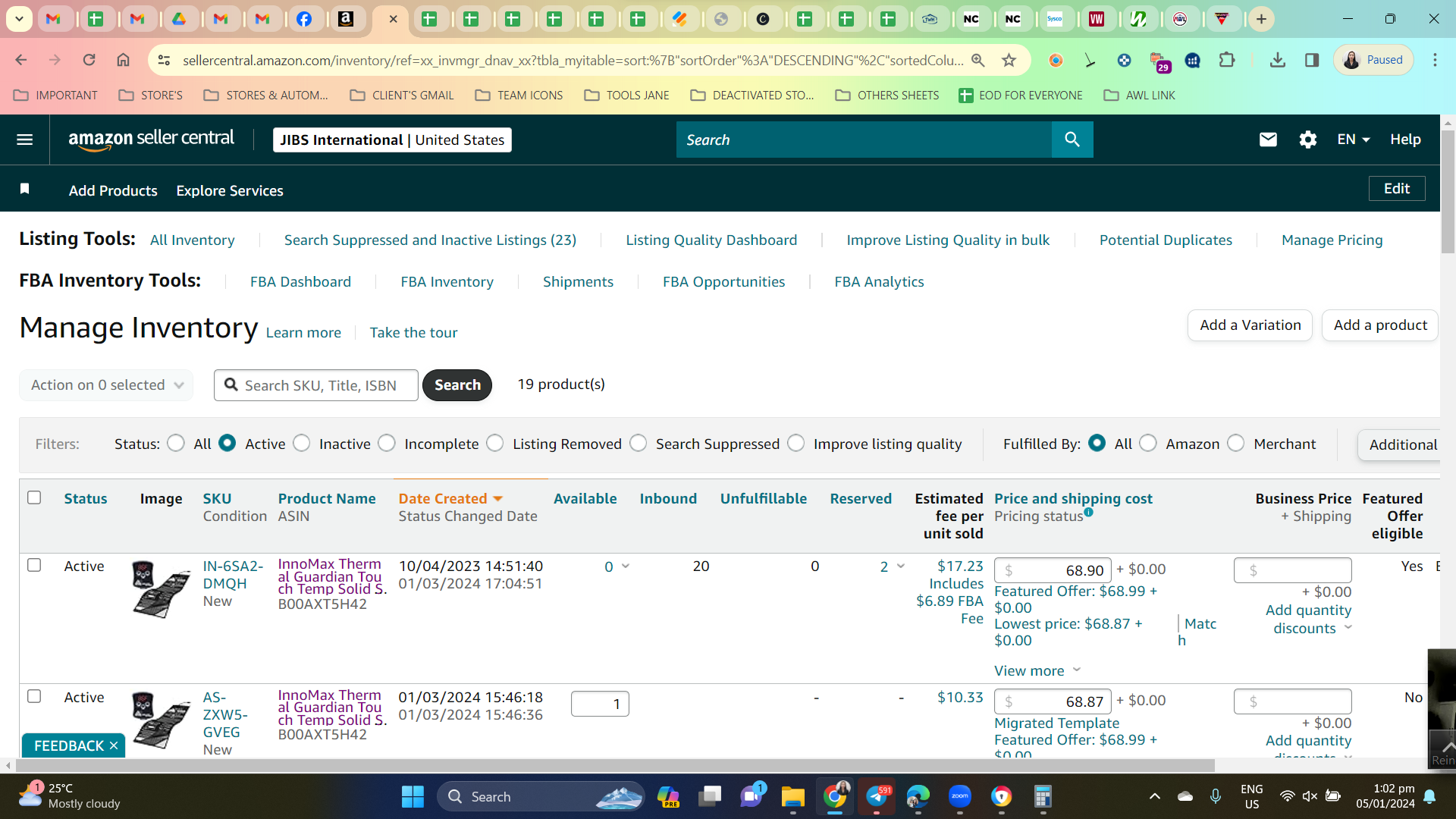
Task: Go to browser home page icon
Action: (x=123, y=60)
